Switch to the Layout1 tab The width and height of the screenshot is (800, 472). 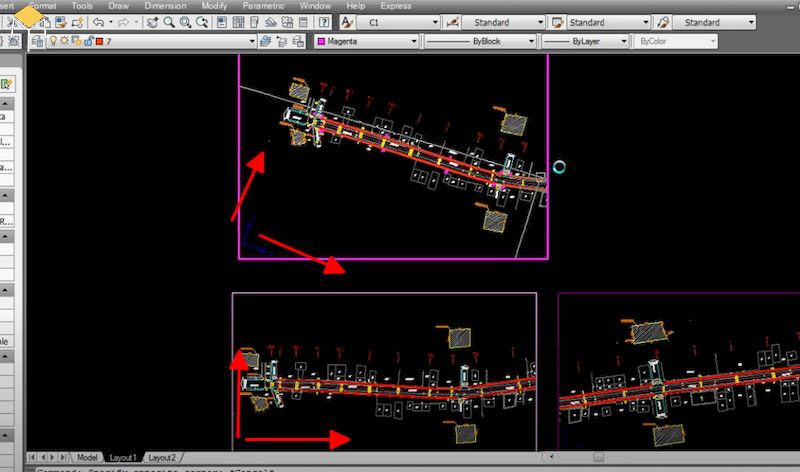coord(123,458)
